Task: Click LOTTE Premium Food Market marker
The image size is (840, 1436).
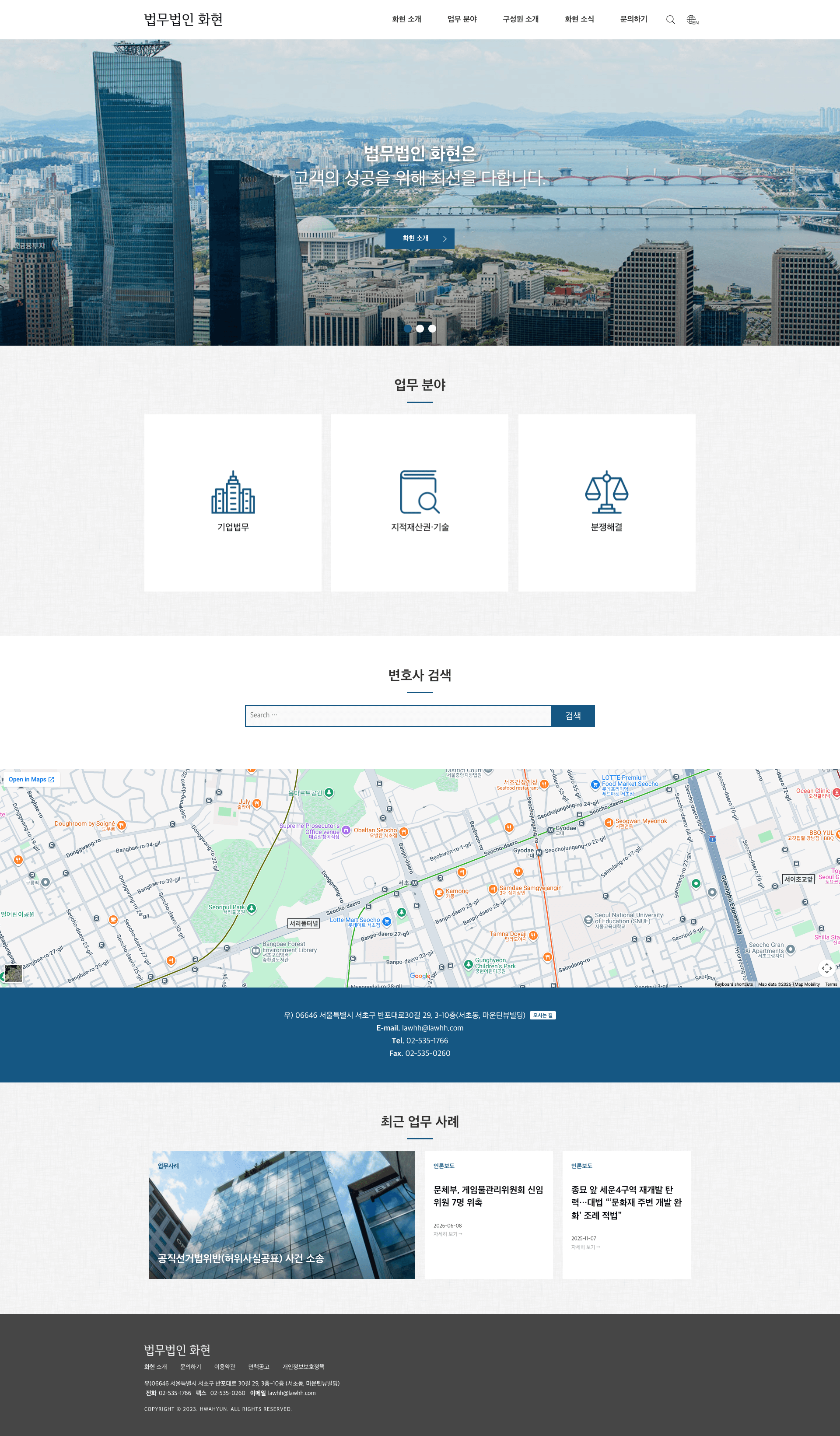Action: coord(595,784)
